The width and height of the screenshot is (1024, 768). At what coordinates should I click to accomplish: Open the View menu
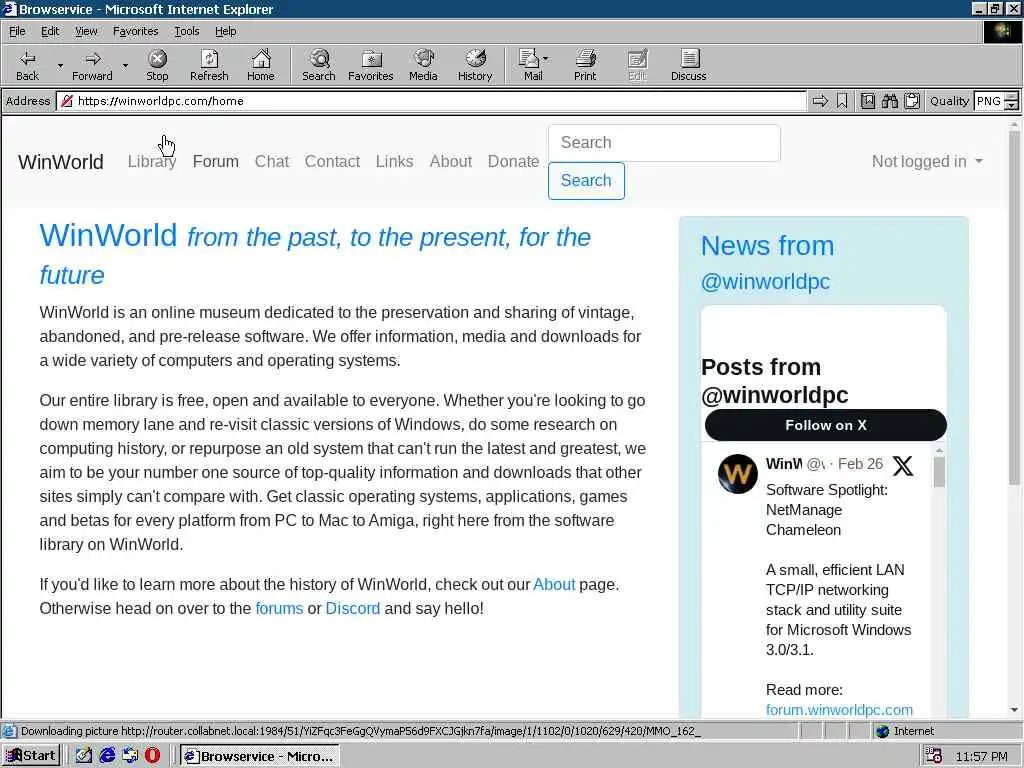pos(86,31)
